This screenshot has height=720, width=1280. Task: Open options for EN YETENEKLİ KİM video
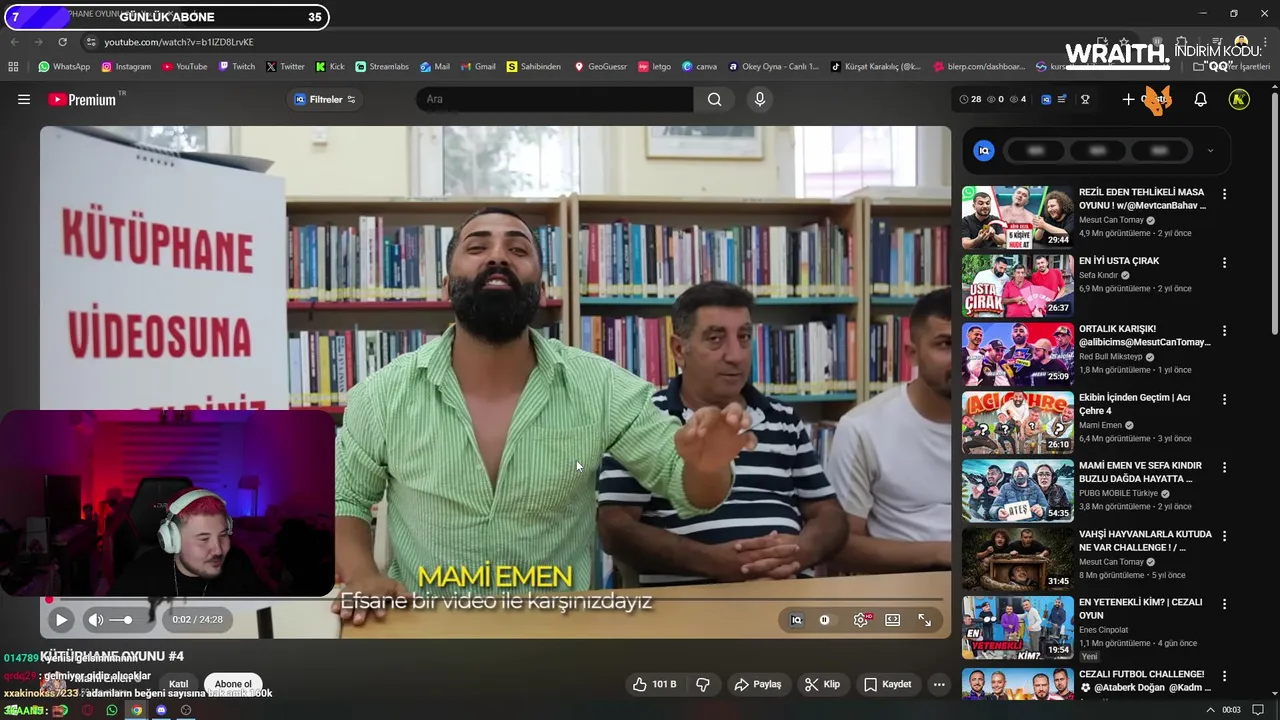point(1224,604)
